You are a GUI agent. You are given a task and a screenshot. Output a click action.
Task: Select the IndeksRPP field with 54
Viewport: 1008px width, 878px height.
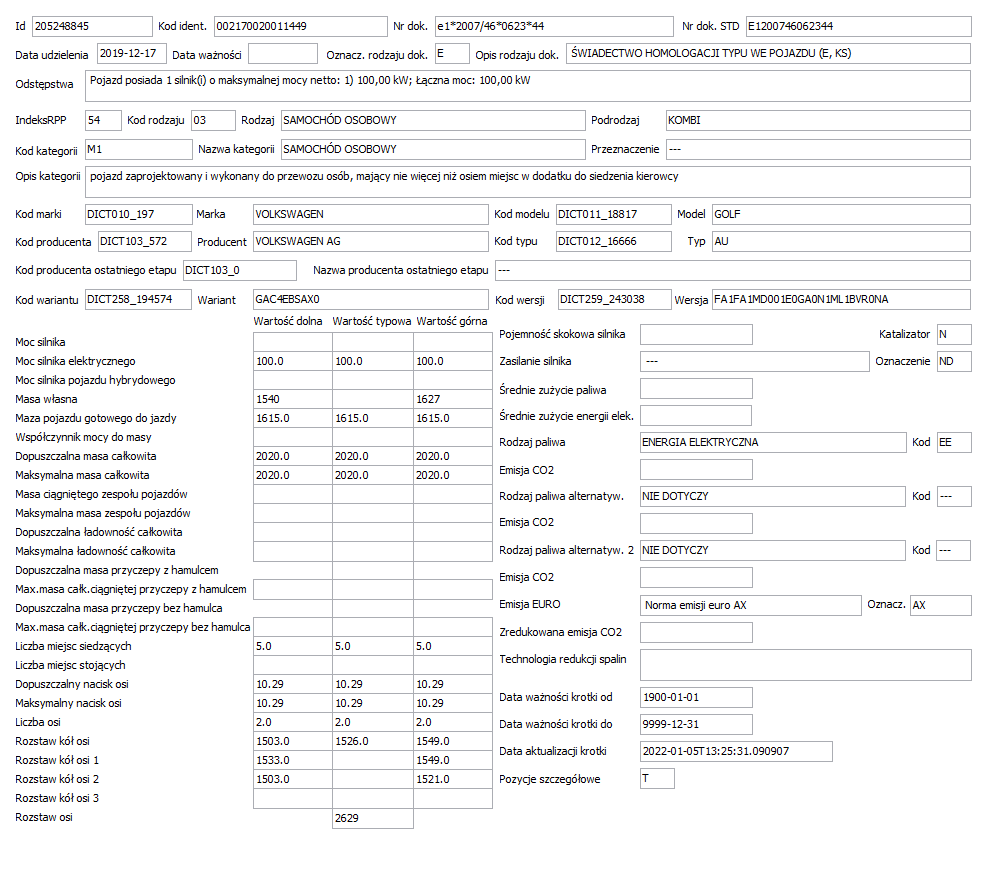[x=103, y=120]
